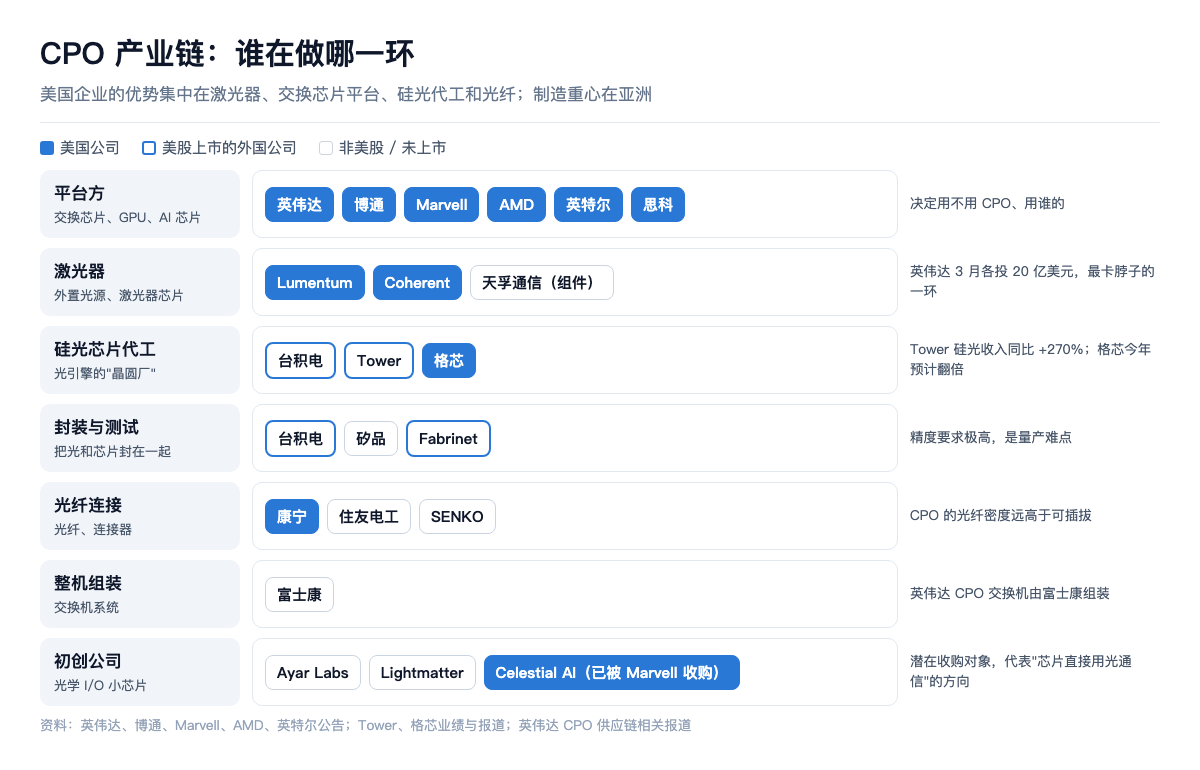Viewport: 1200px width, 770px height.
Task: Click the 光纤连接 category heading
Action: click(88, 505)
